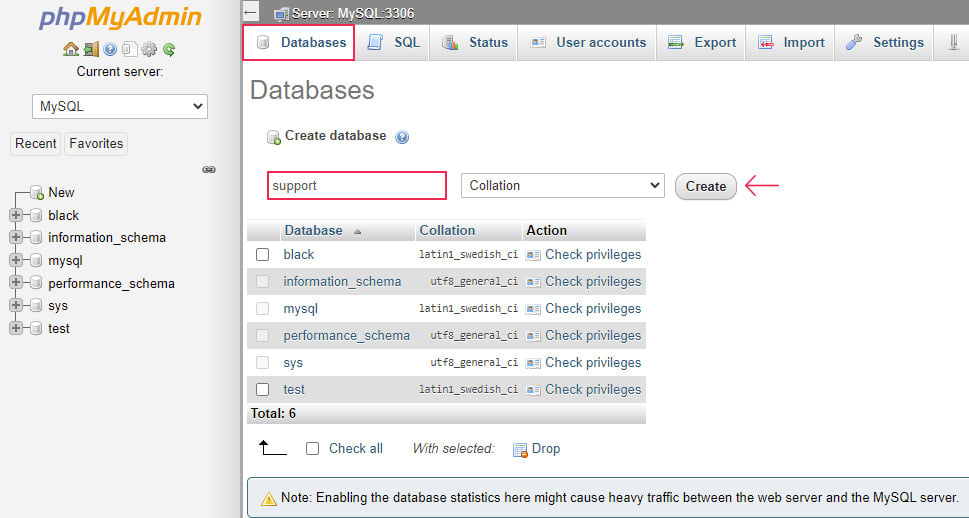Open navigation panel settings gear icon
This screenshot has height=518, width=969.
[x=149, y=49]
